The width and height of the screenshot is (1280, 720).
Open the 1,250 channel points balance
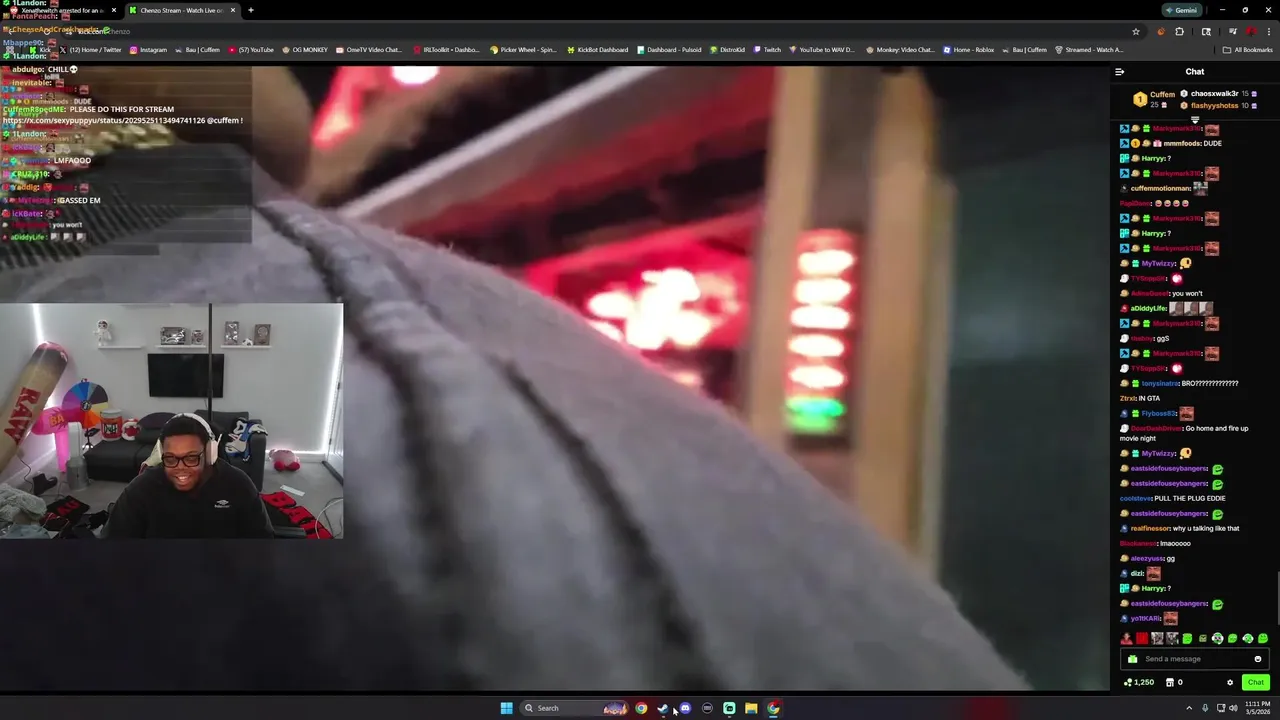1139,682
